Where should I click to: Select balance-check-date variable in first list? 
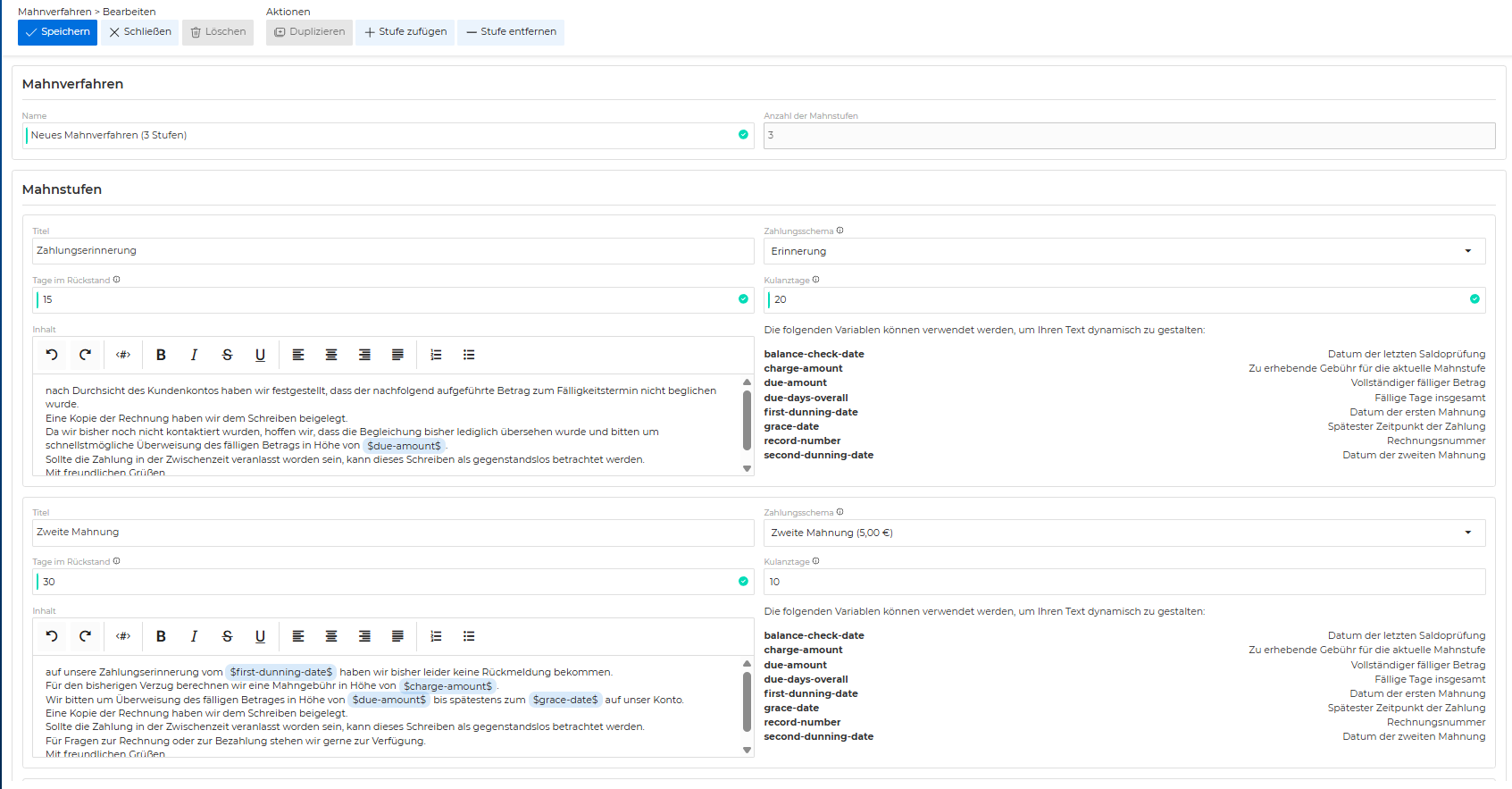[x=814, y=354]
